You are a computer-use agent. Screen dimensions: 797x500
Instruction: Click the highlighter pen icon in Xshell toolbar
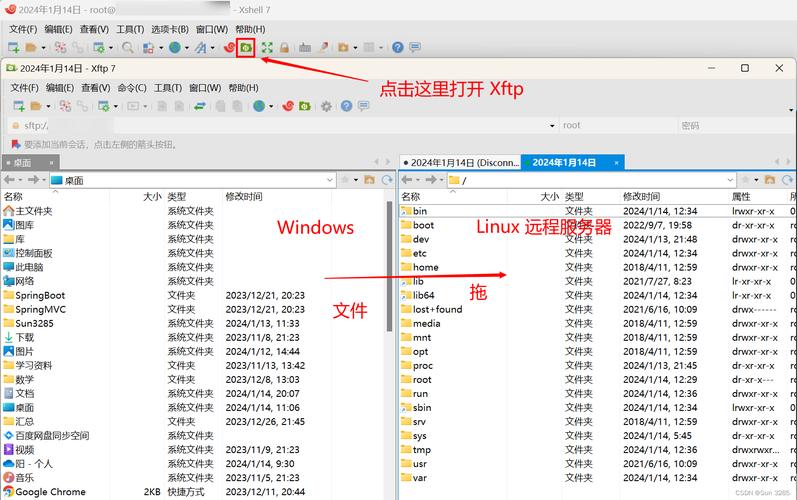click(x=323, y=48)
